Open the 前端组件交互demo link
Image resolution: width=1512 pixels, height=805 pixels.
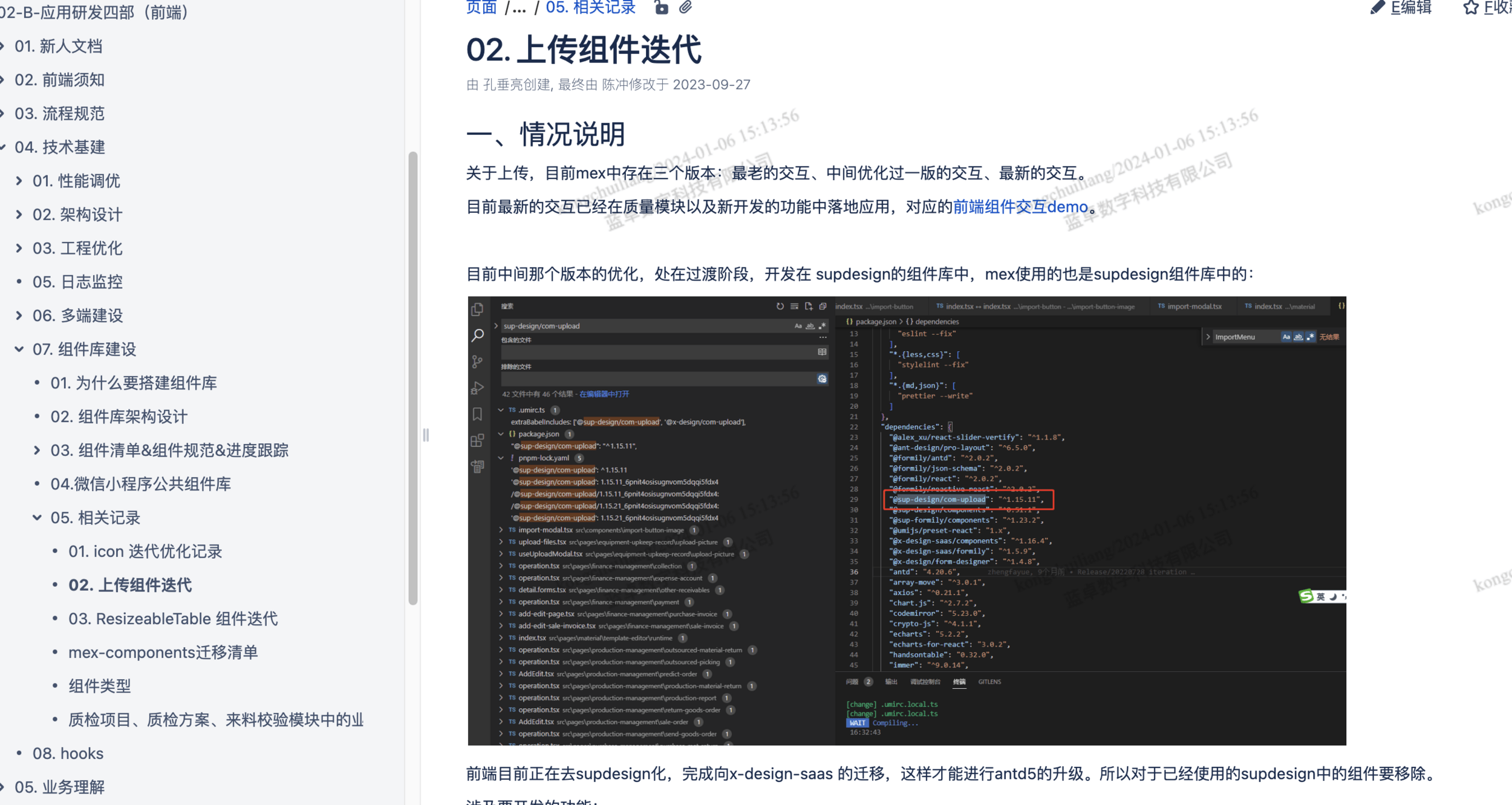(1020, 207)
